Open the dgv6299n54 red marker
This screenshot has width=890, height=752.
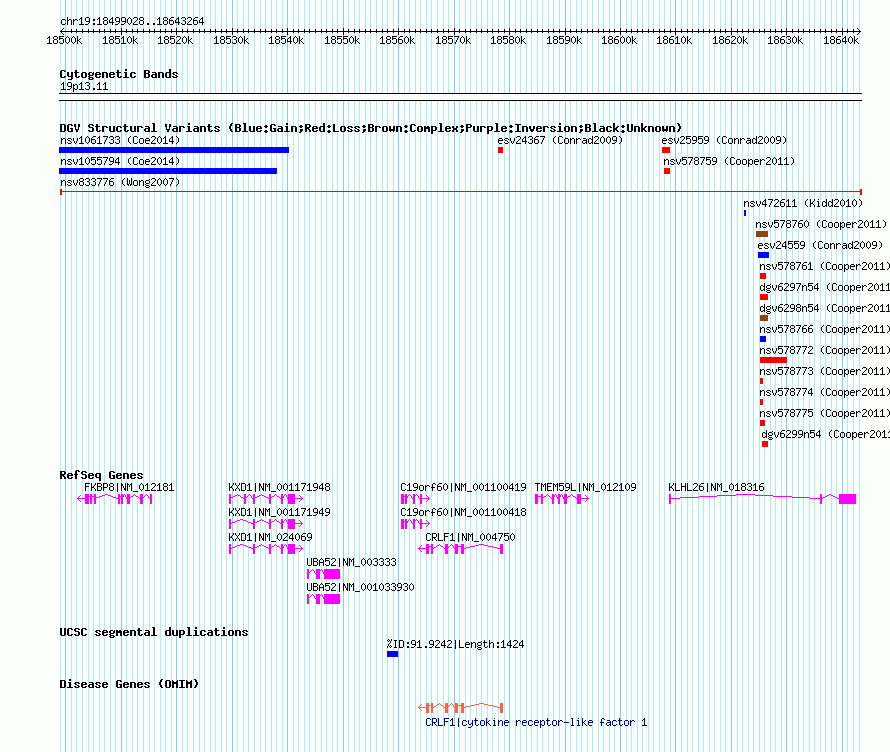pyautogui.click(x=765, y=444)
